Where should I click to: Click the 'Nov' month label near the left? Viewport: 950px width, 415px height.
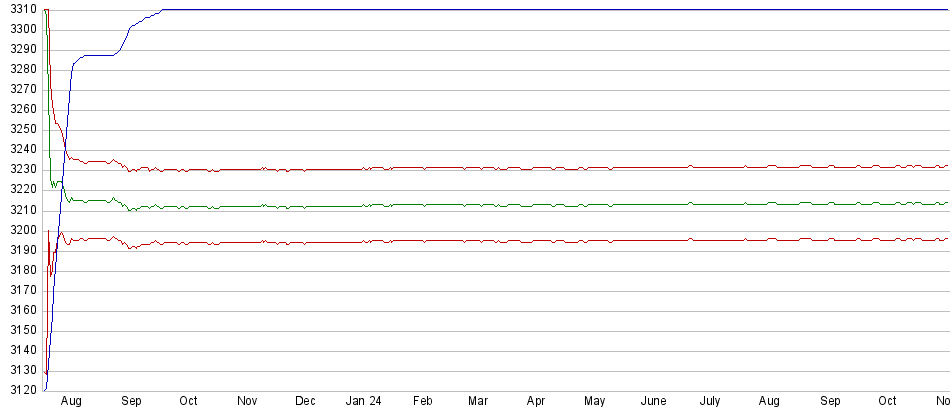tap(246, 401)
